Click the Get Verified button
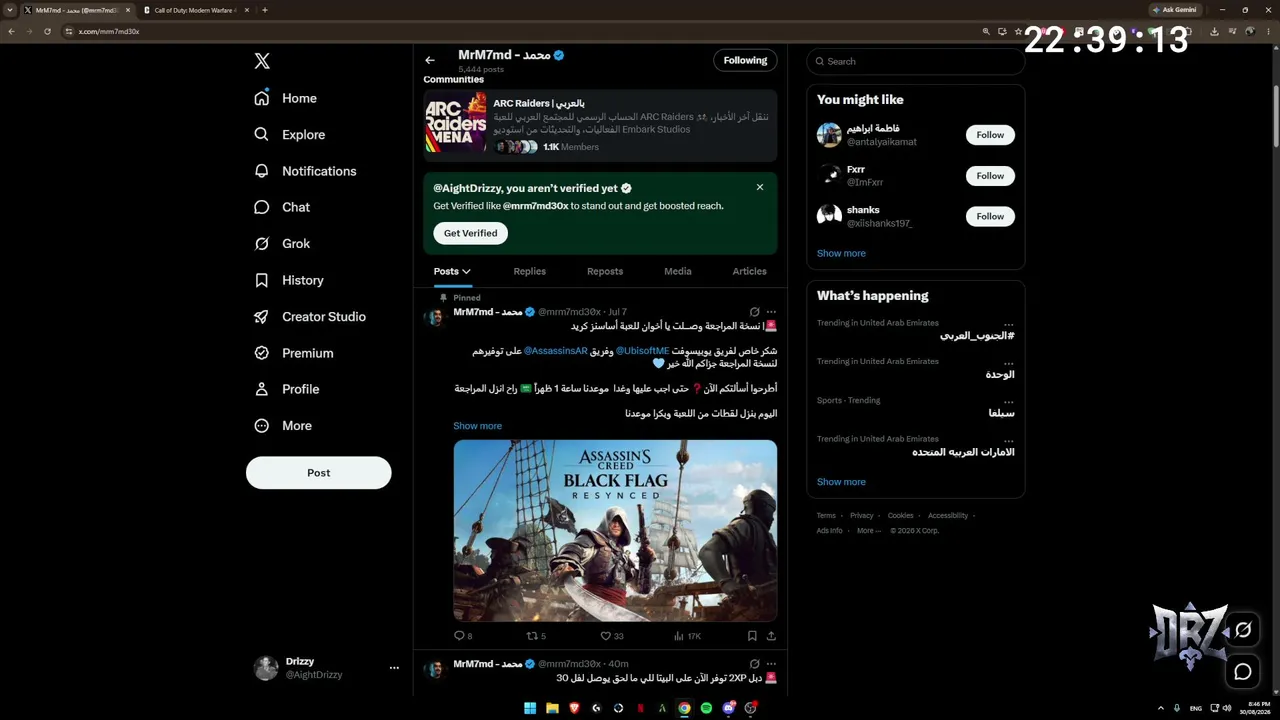 (x=471, y=233)
